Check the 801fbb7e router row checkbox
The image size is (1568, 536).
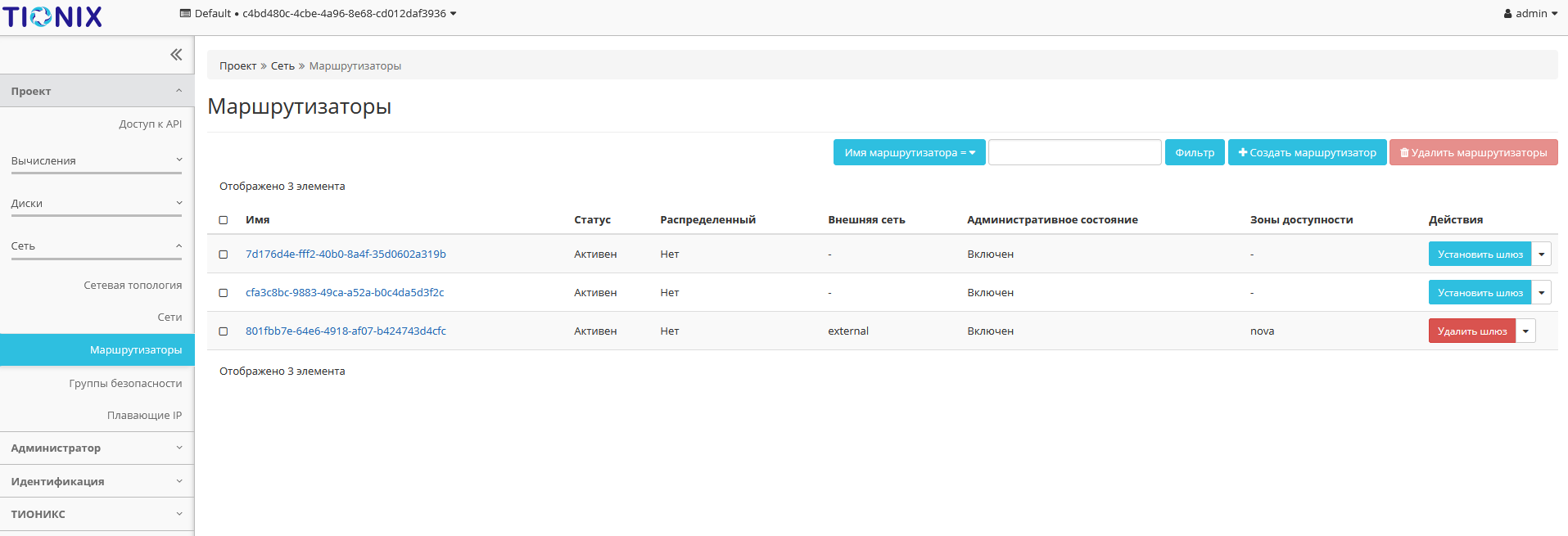click(224, 331)
